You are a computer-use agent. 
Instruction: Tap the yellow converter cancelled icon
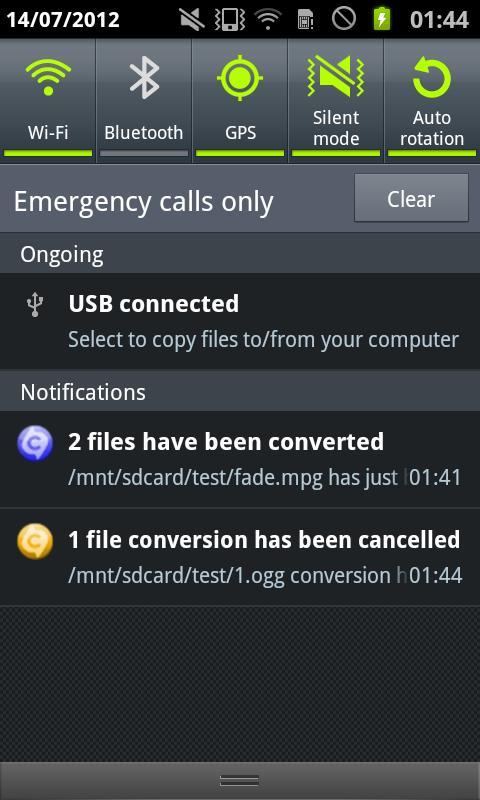point(35,541)
